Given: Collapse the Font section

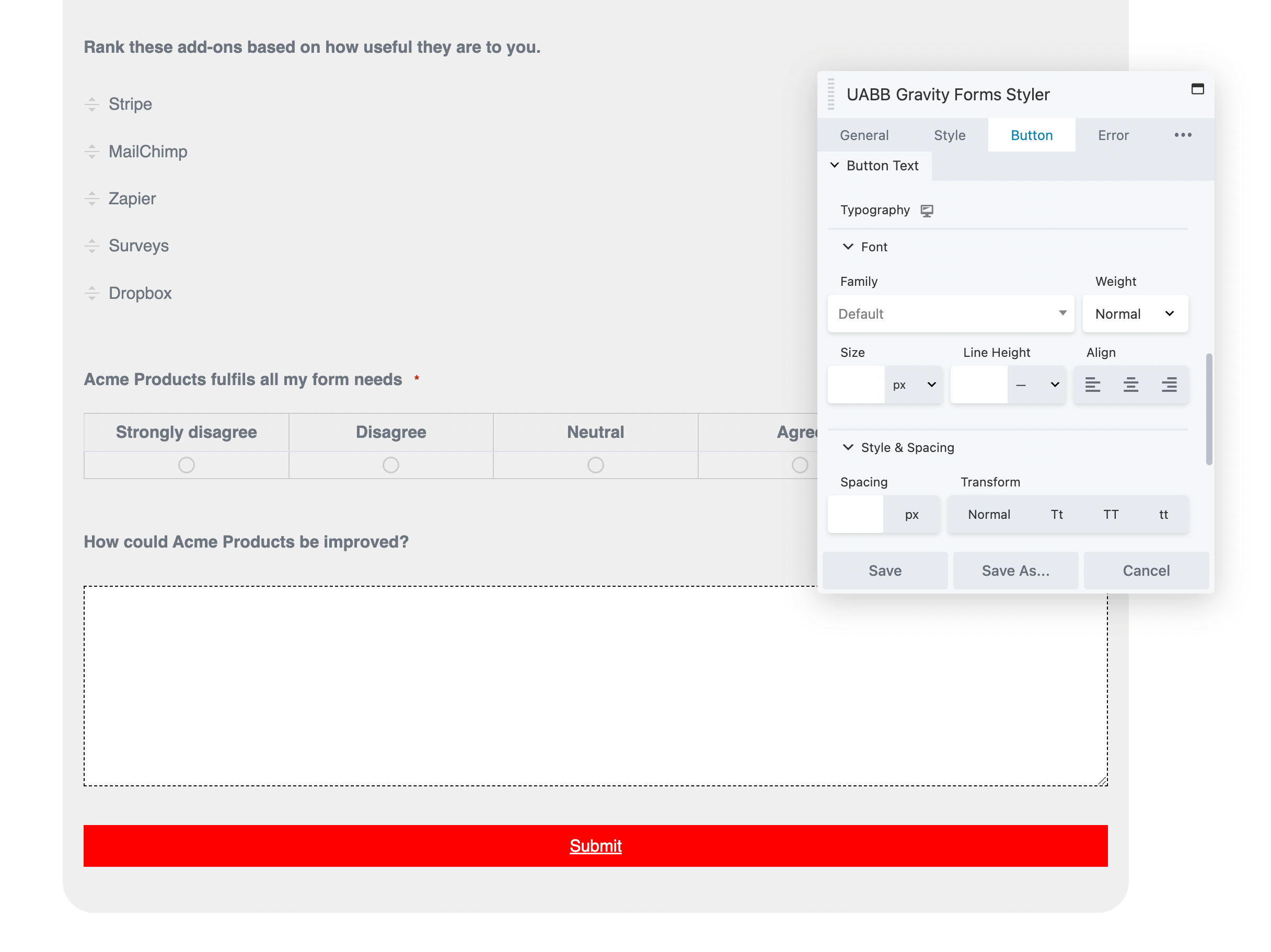Looking at the screenshot, I should 849,247.
